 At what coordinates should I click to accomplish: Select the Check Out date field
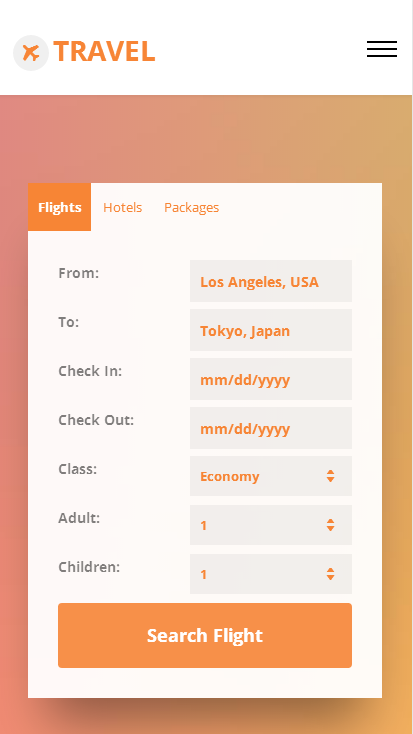(271, 428)
